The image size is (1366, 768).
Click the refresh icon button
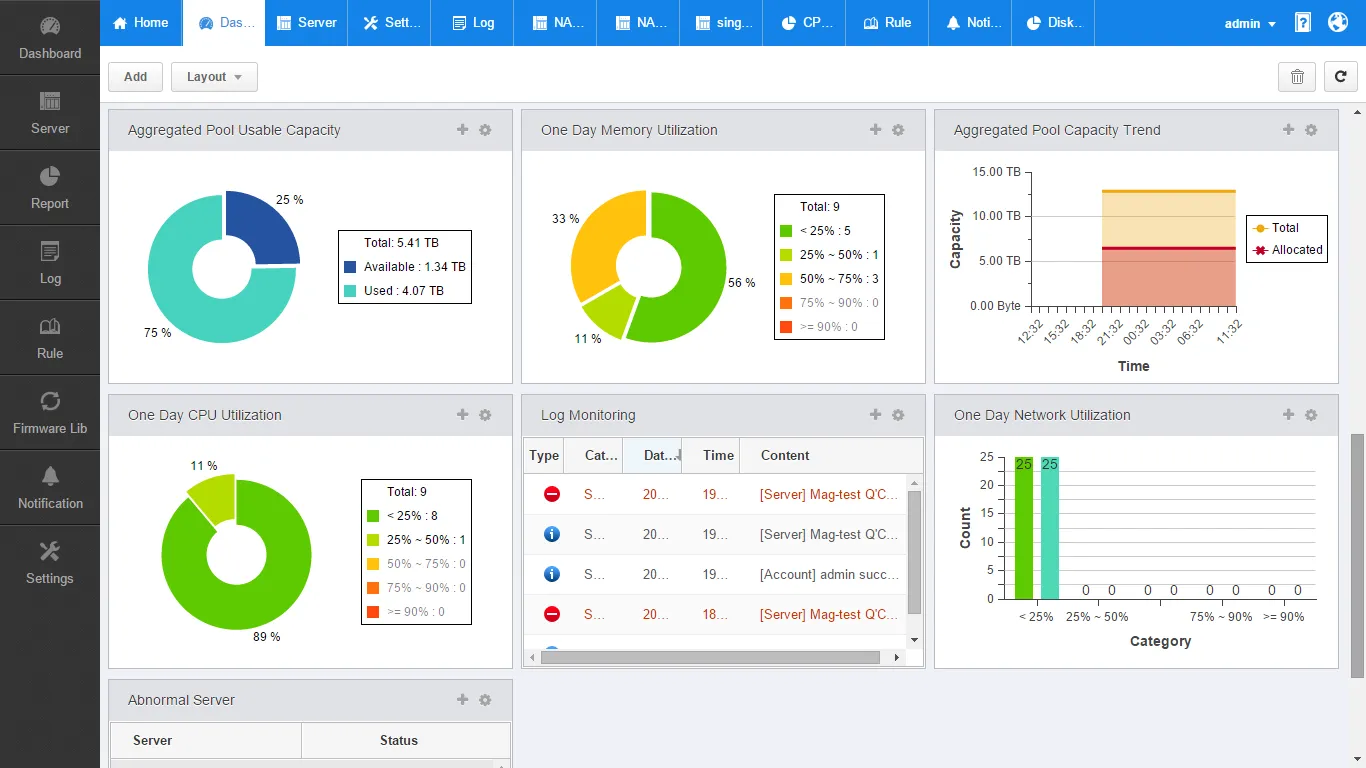click(x=1340, y=77)
